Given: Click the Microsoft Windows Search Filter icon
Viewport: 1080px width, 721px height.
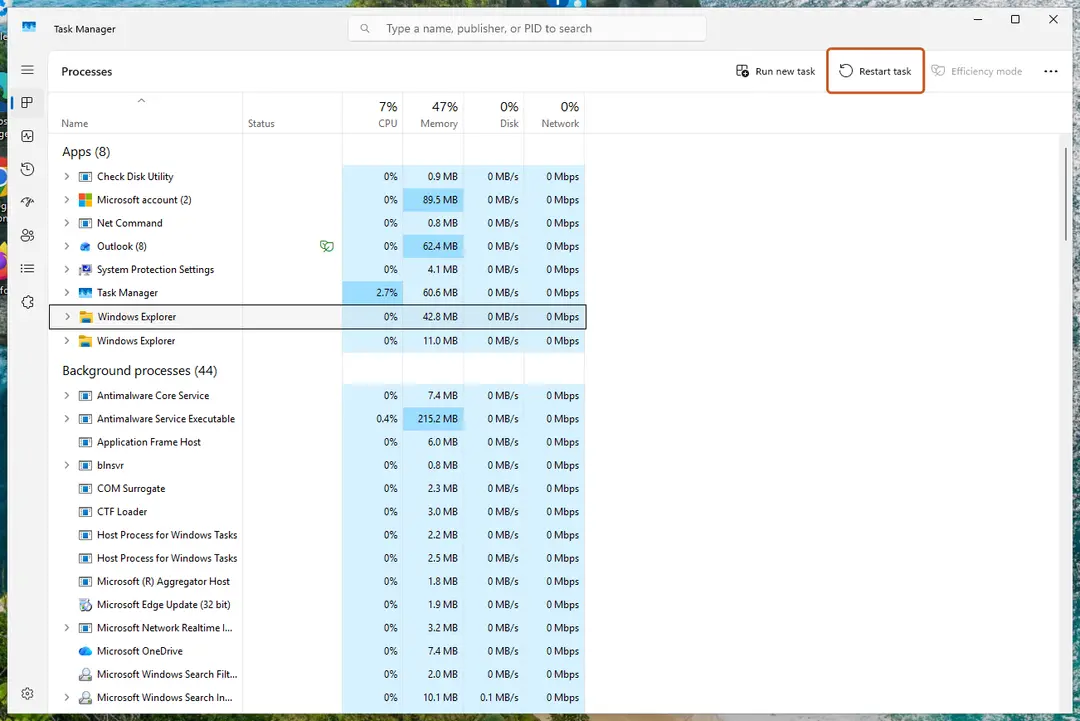Looking at the screenshot, I should point(85,674).
